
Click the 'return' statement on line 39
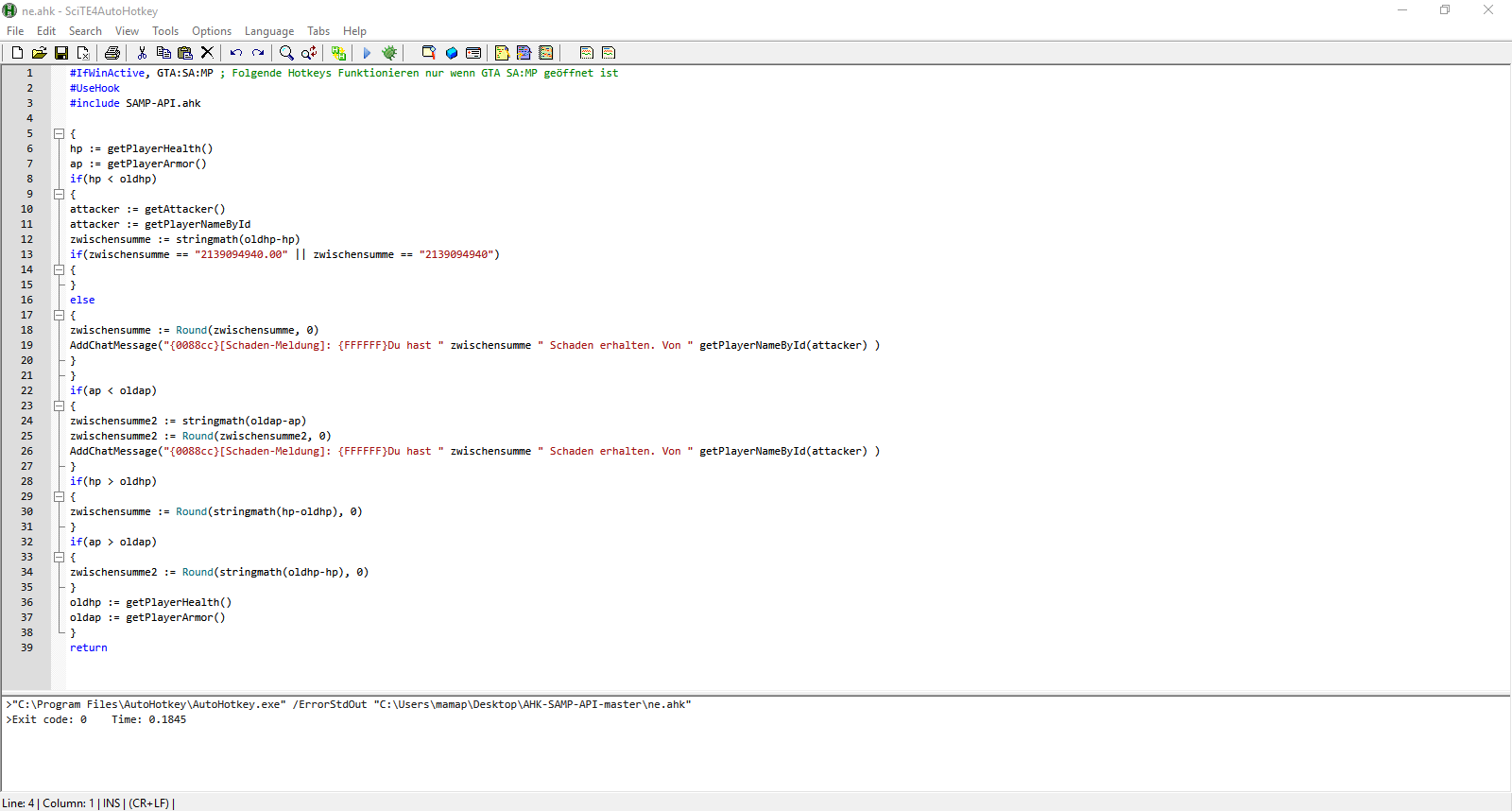88,647
